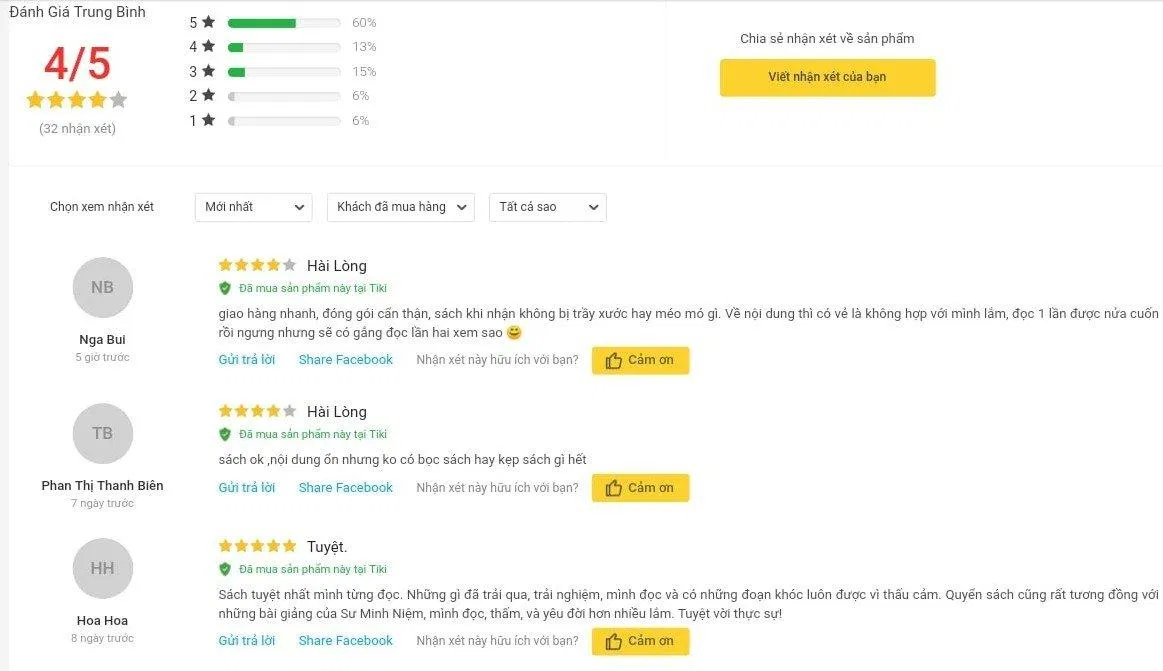This screenshot has height=671, width=1163.
Task: Click the HH avatar circle
Action: coord(102,568)
